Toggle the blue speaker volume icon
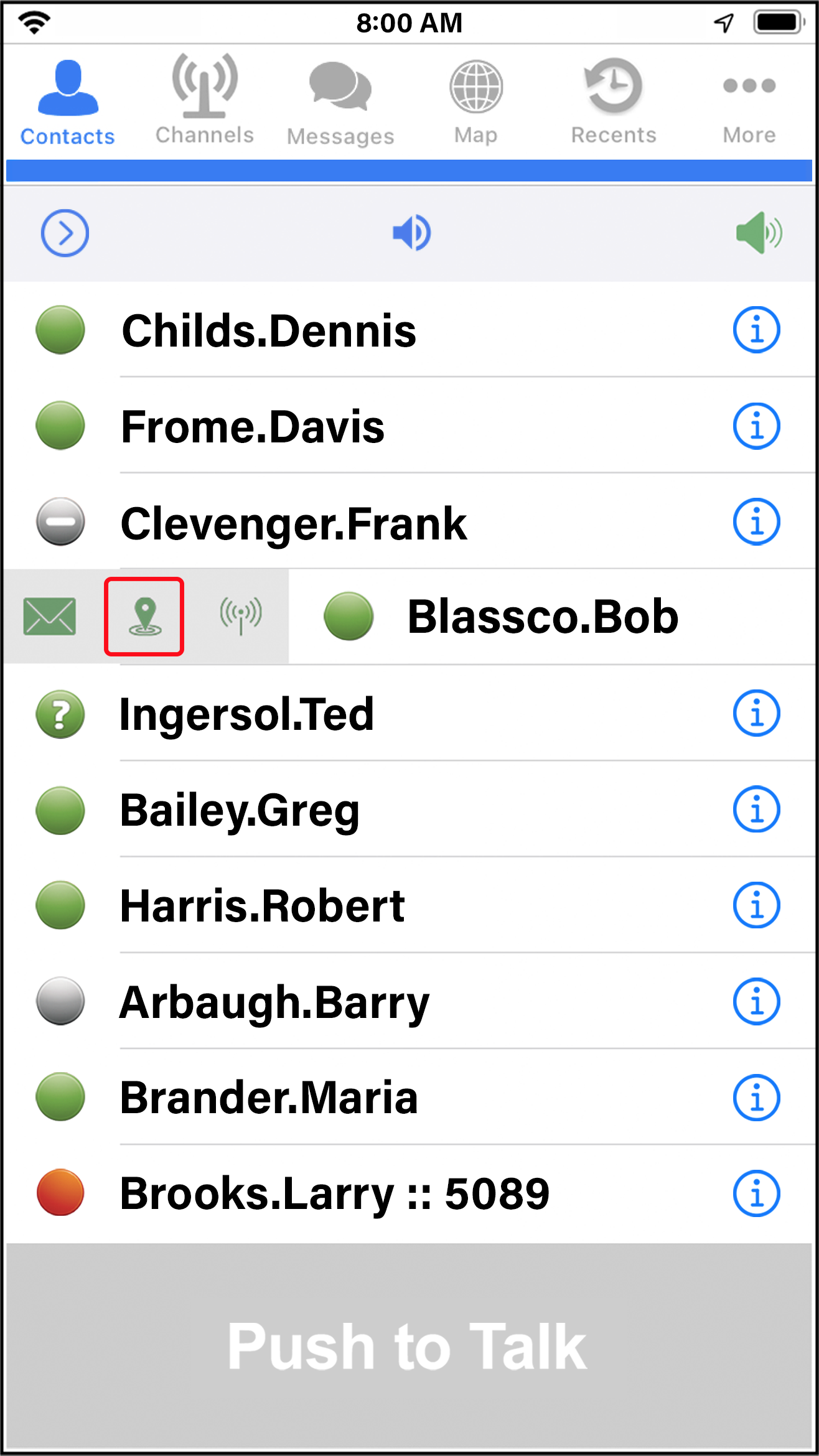This screenshot has width=819, height=1456. (x=411, y=233)
